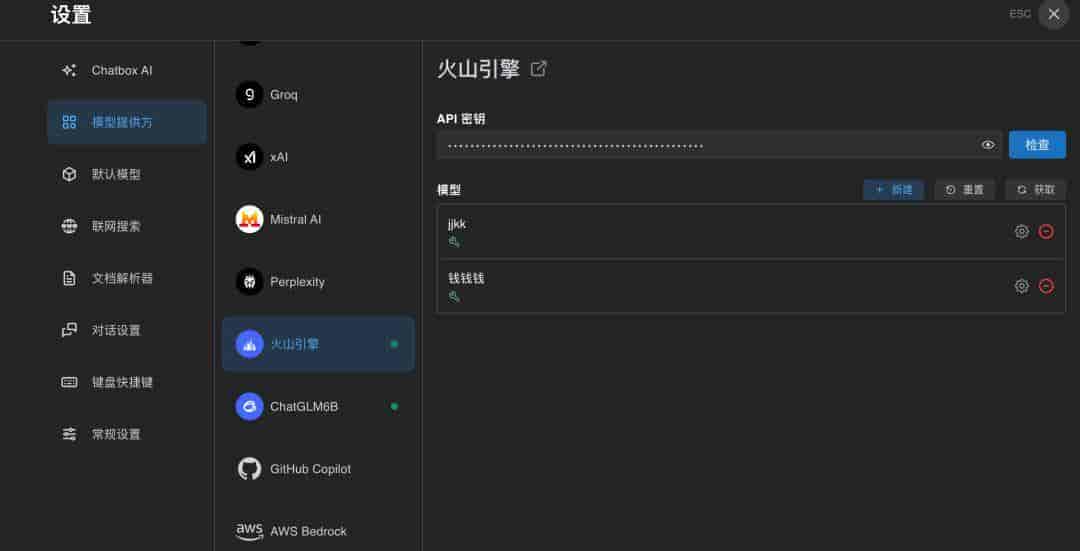
Task: Click the 联网搜索 globe icon
Action: pos(70,226)
